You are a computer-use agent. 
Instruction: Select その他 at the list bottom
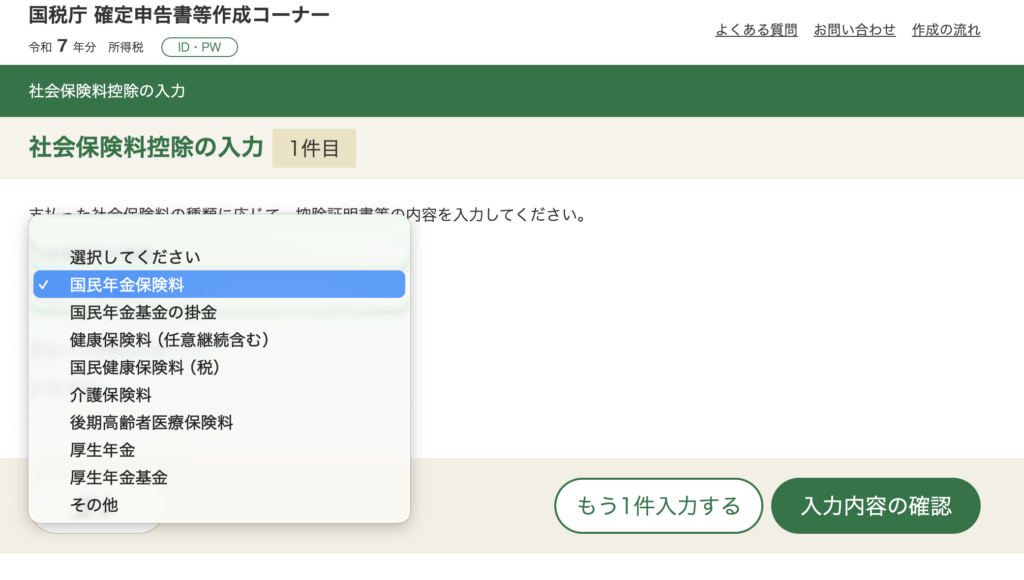[x=94, y=505]
